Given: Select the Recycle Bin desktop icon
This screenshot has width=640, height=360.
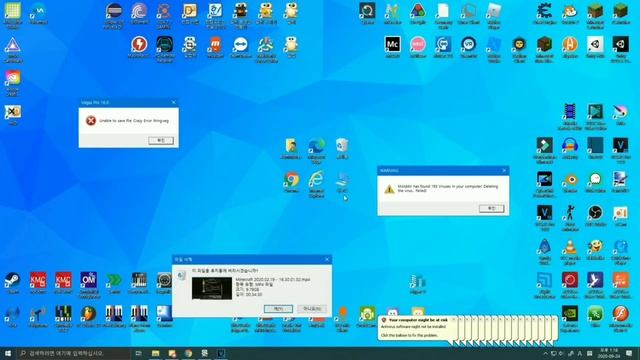Looking at the screenshot, I should [x=342, y=146].
